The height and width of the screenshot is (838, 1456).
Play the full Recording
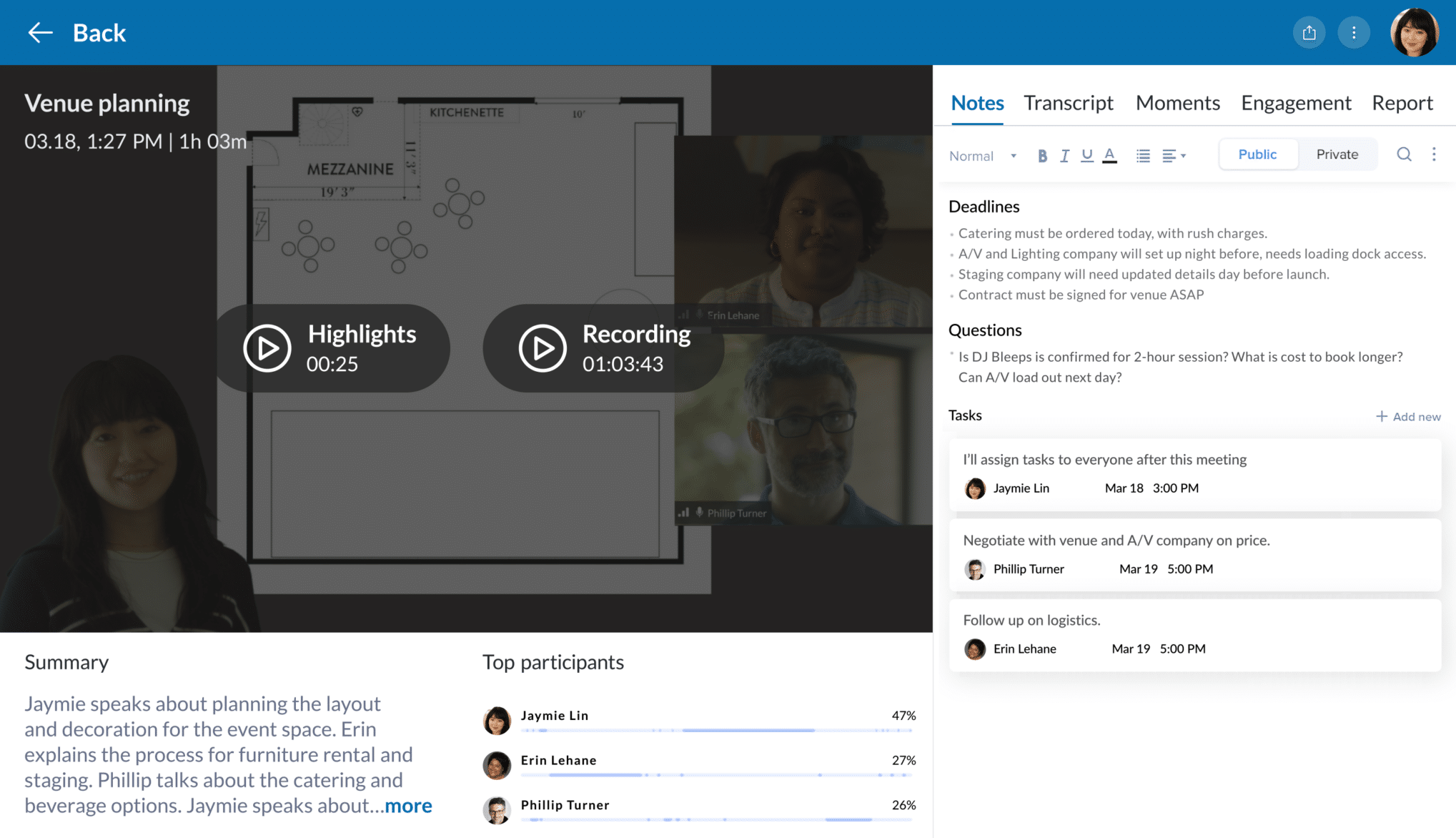[604, 348]
